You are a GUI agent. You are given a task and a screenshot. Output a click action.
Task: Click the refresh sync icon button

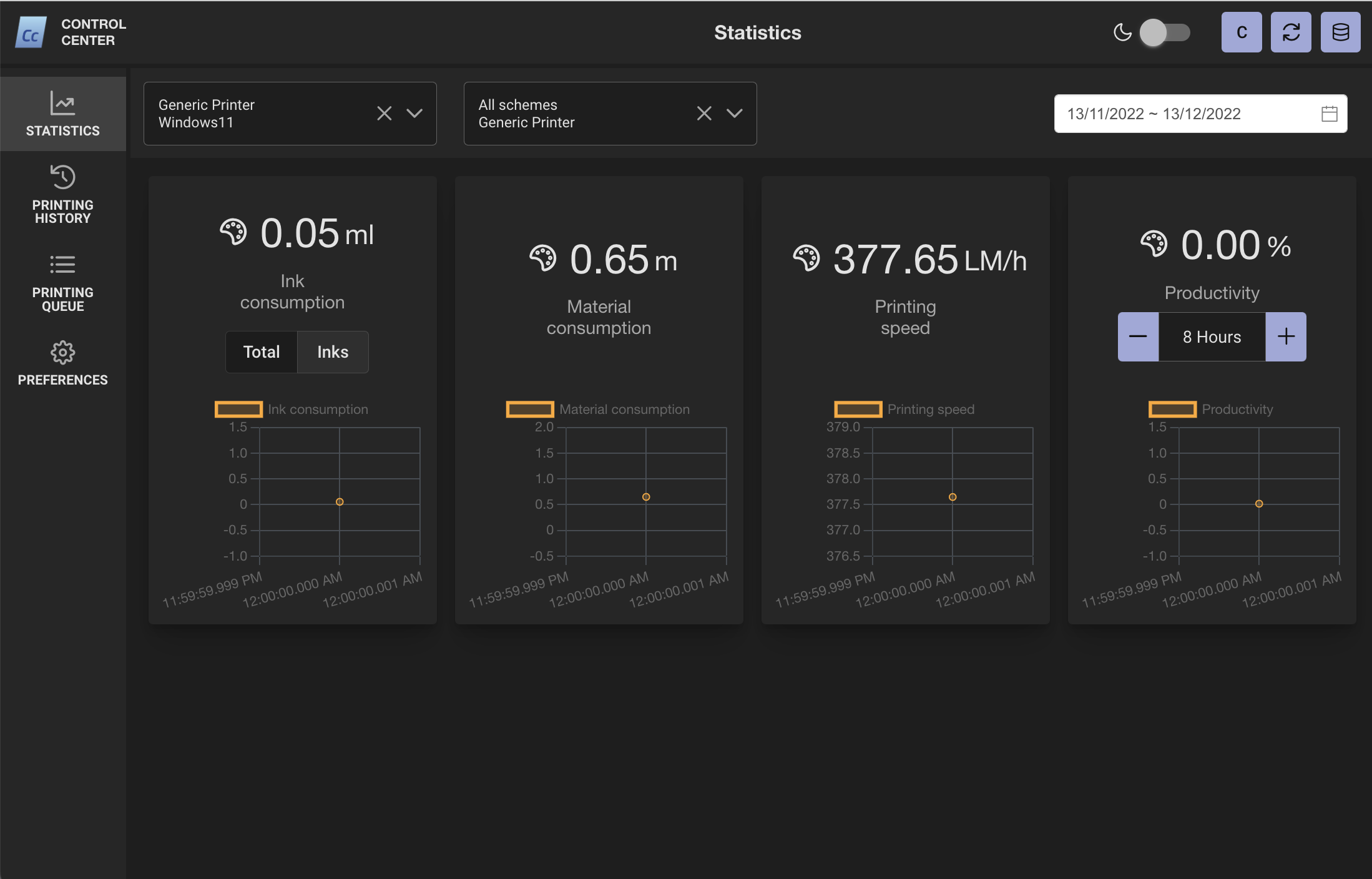pyautogui.click(x=1291, y=32)
